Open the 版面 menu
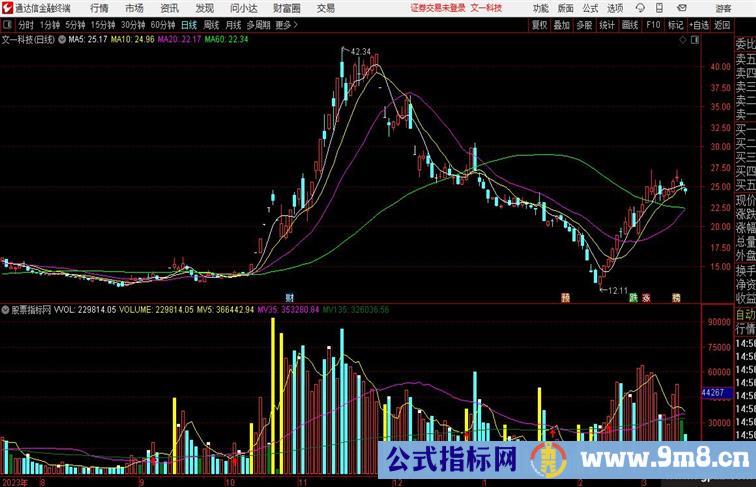756x487 pixels. click(x=566, y=8)
